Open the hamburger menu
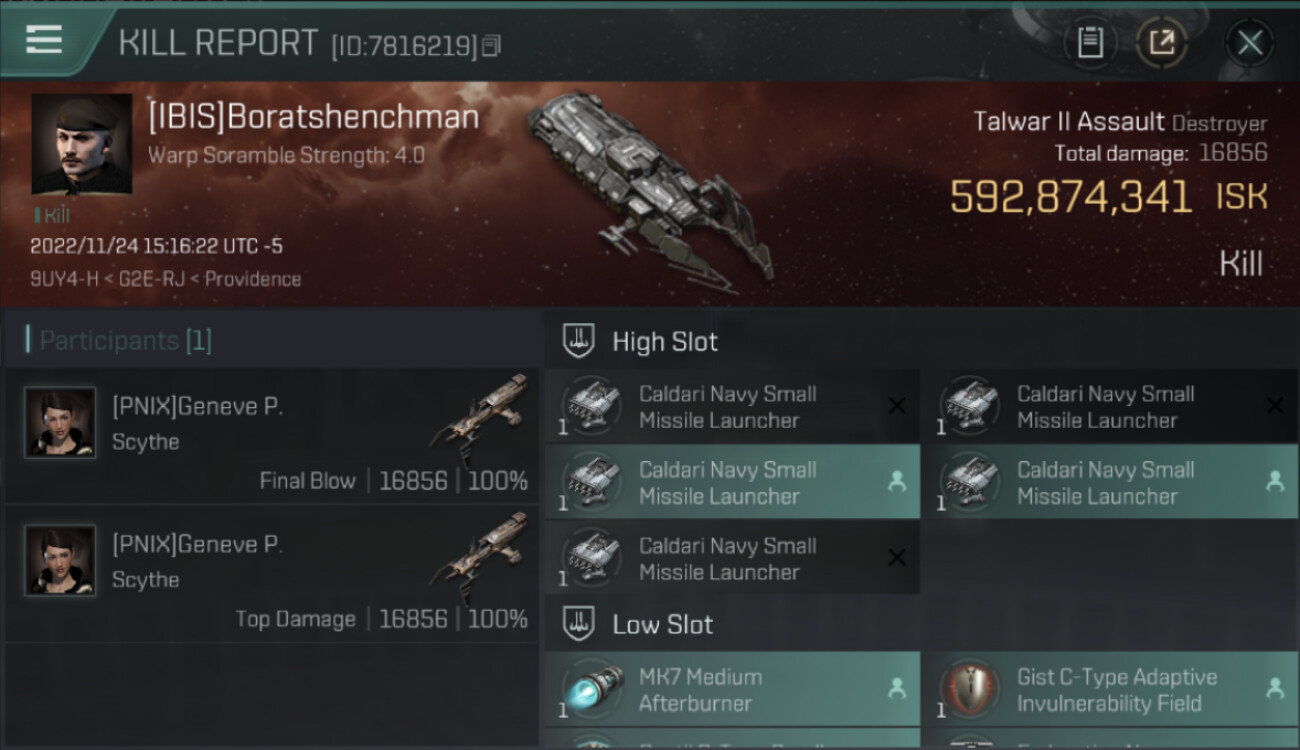The width and height of the screenshot is (1300, 750). [44, 40]
